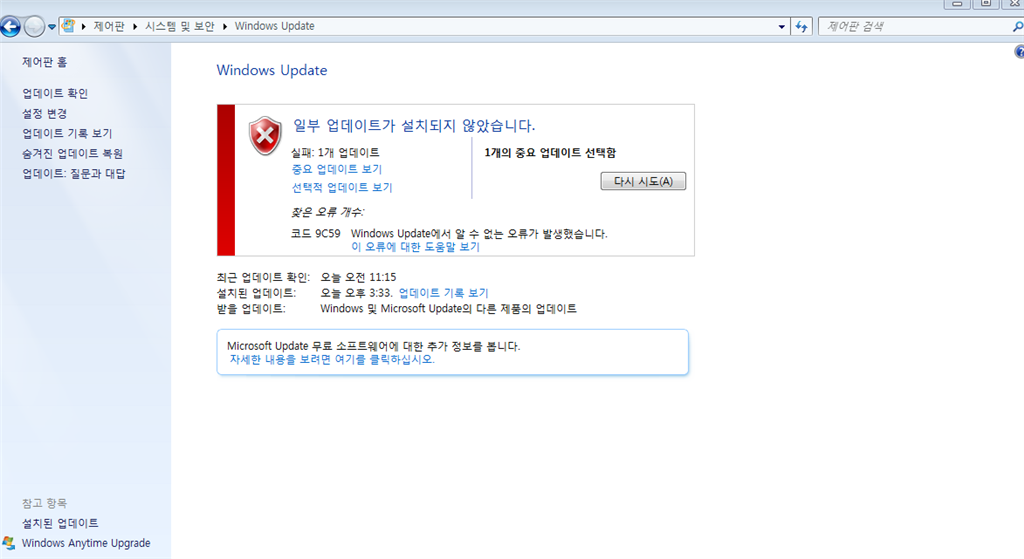Click the Windows Update page title

tap(272, 71)
